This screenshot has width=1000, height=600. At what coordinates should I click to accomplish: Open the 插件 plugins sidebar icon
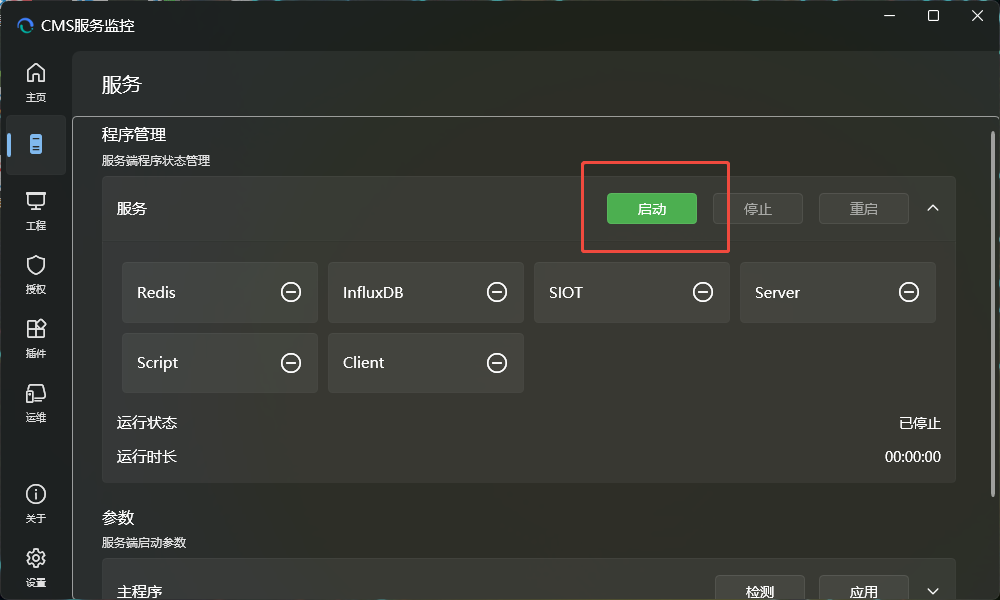coord(36,338)
